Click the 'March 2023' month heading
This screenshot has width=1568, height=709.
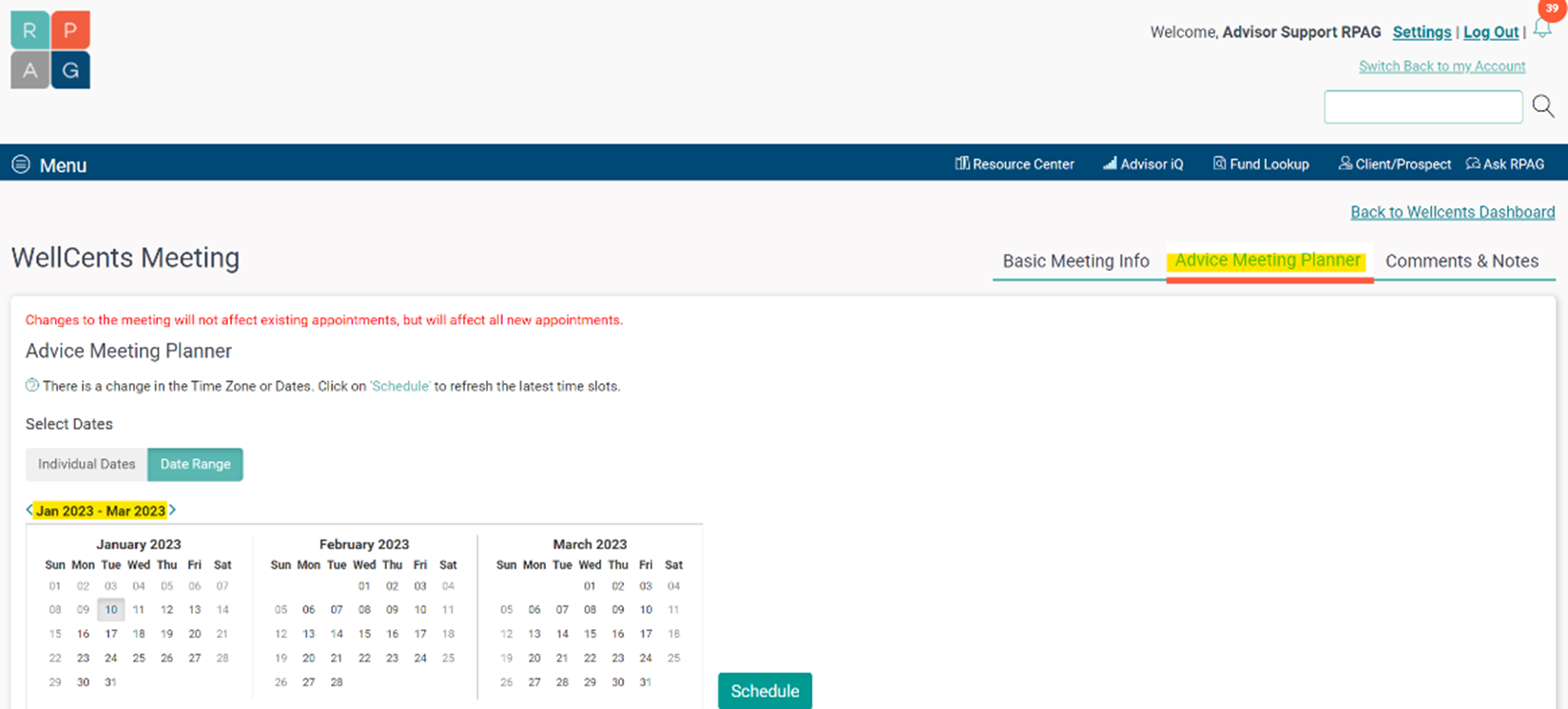pos(590,545)
